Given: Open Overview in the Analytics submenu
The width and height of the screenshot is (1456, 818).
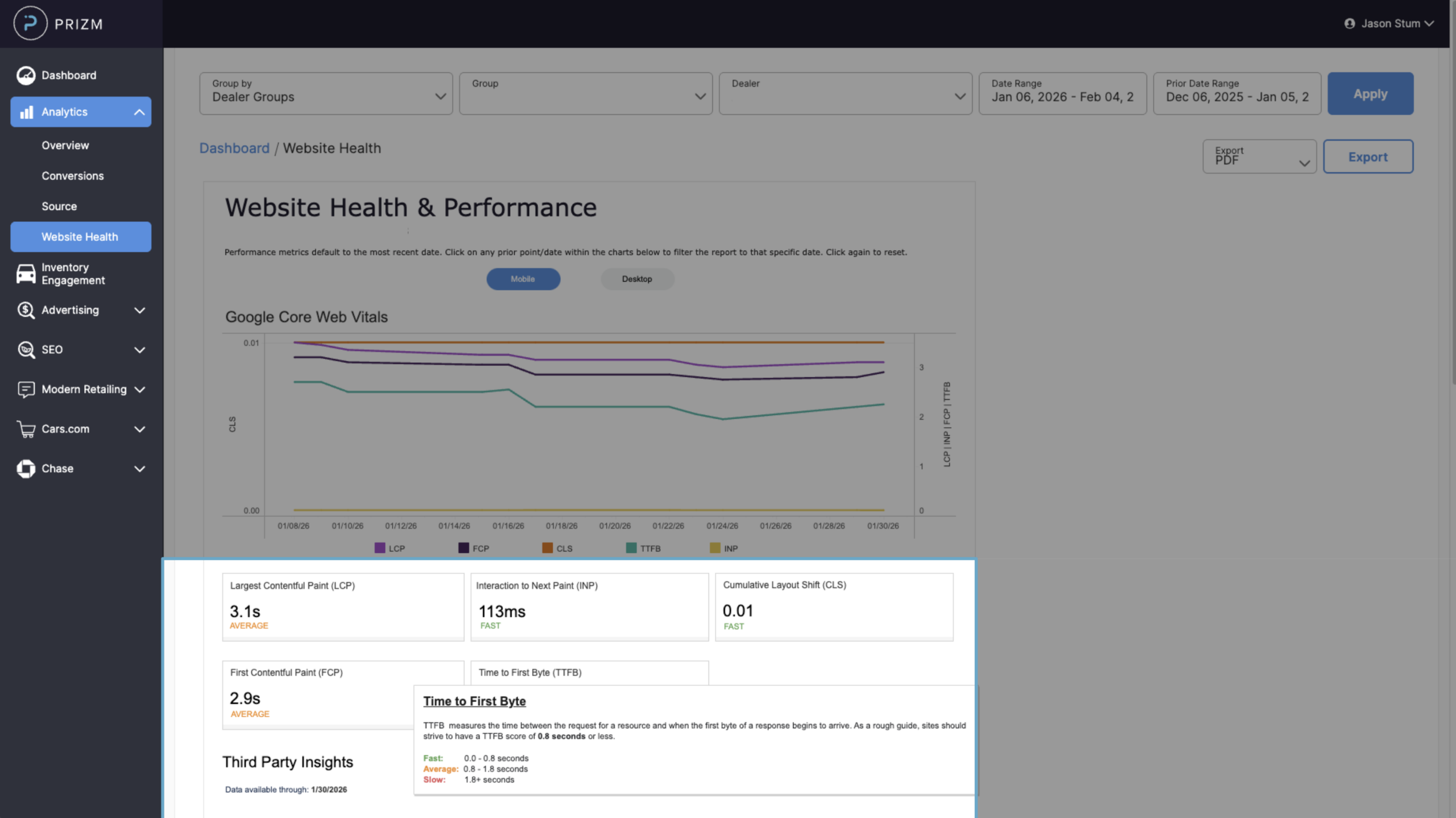Looking at the screenshot, I should [65, 145].
